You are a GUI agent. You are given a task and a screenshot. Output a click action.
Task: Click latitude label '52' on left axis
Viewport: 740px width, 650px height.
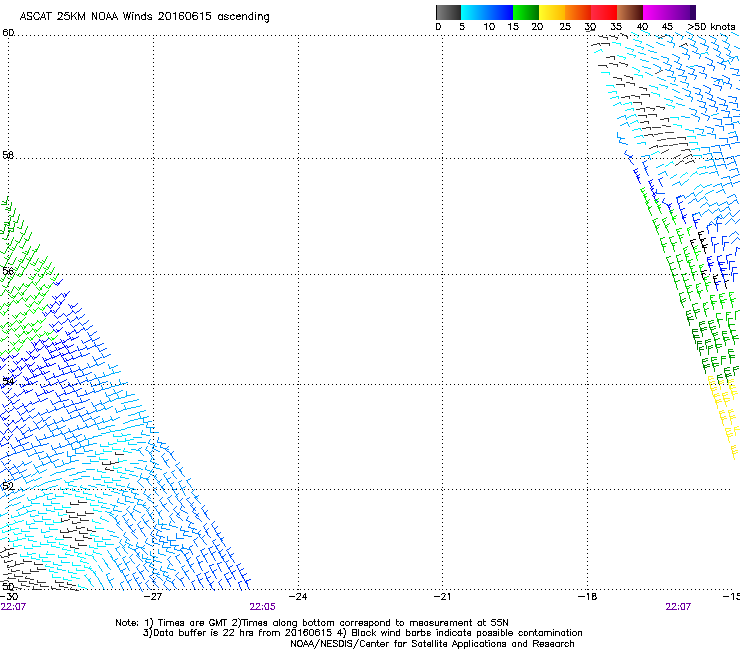point(8,486)
